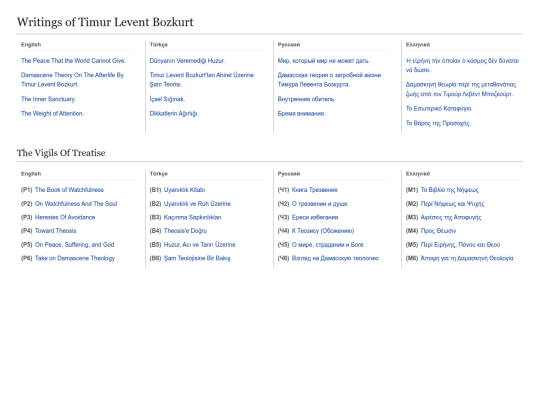Select 'The Vigils Of Treatise' heading
Viewport: 540px width, 405px height.
pyautogui.click(x=61, y=153)
